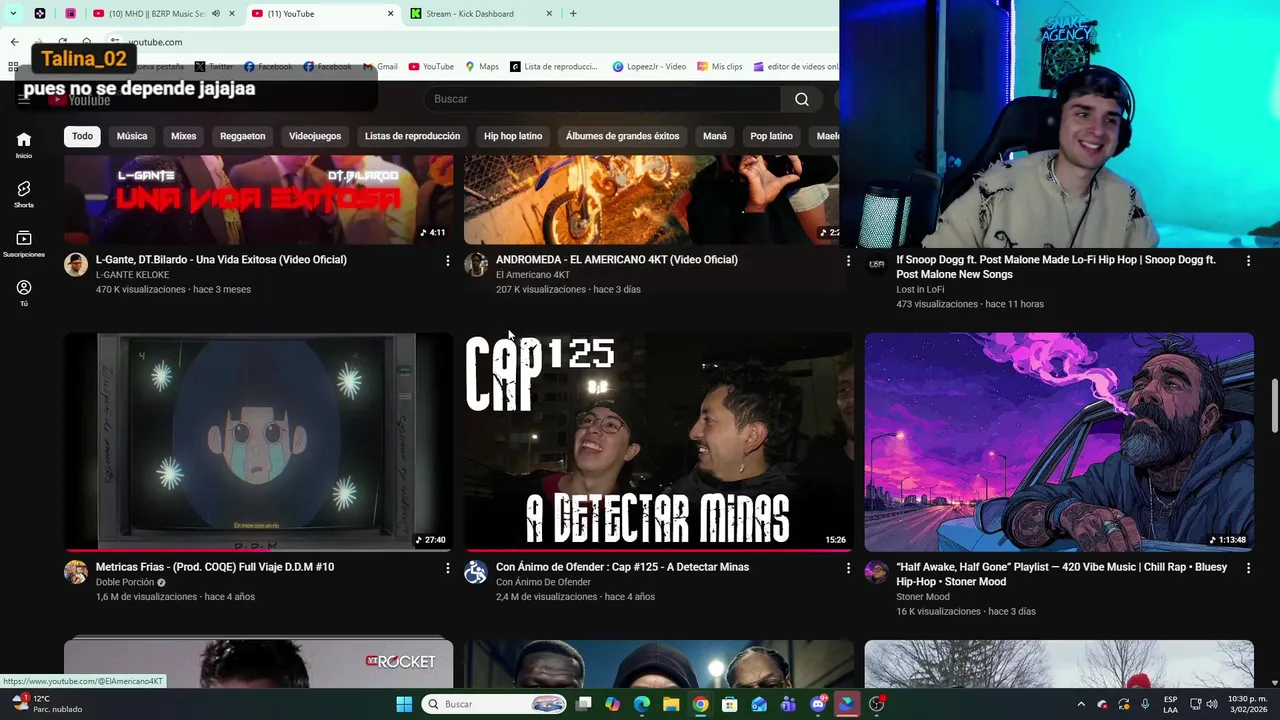
Task: Open a new browser tab
Action: click(573, 14)
